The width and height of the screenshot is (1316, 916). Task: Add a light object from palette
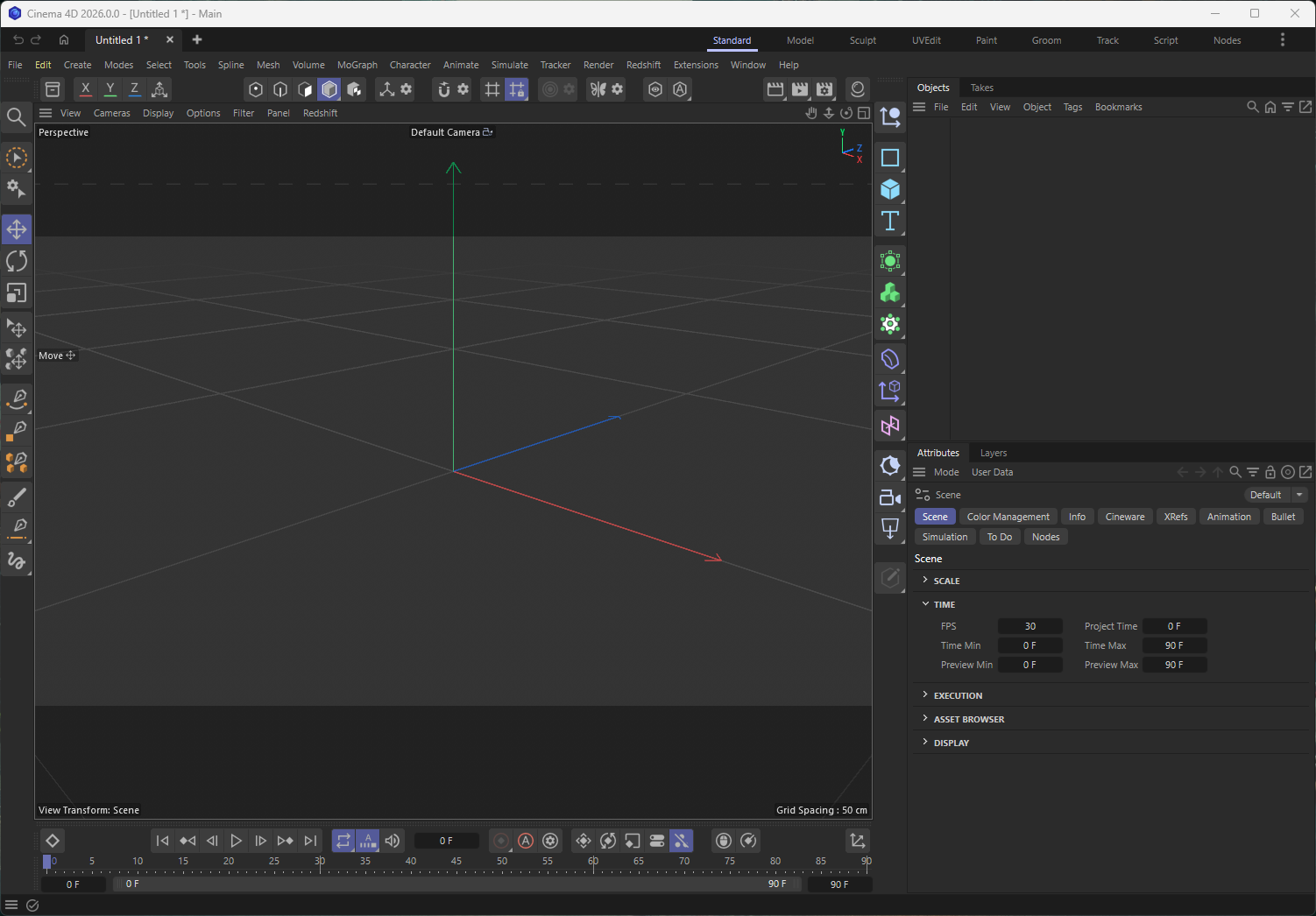890,529
